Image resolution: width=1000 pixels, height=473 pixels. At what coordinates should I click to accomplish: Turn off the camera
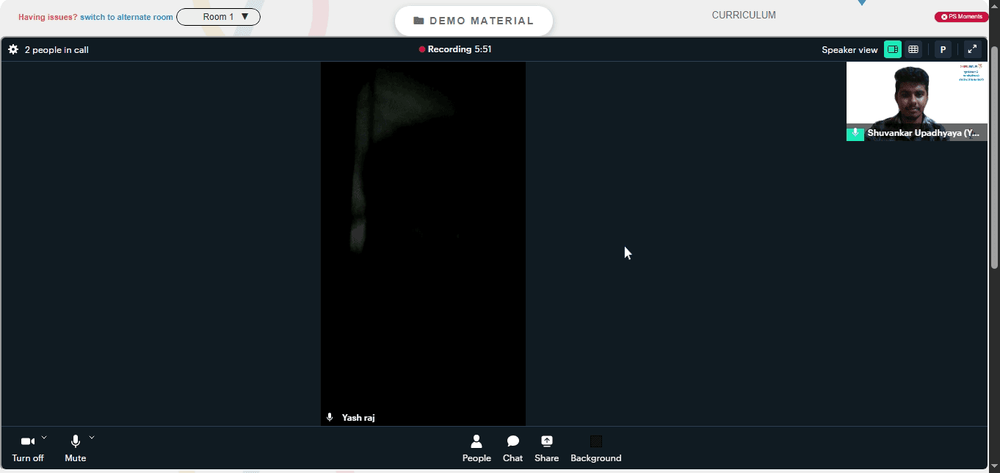[28, 449]
